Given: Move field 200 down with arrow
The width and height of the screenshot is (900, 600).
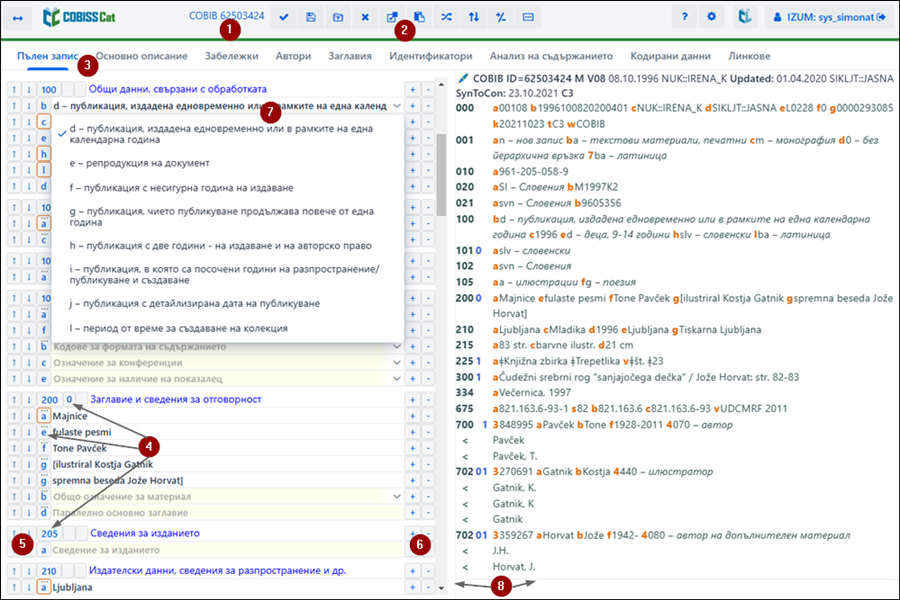Looking at the screenshot, I should point(29,400).
